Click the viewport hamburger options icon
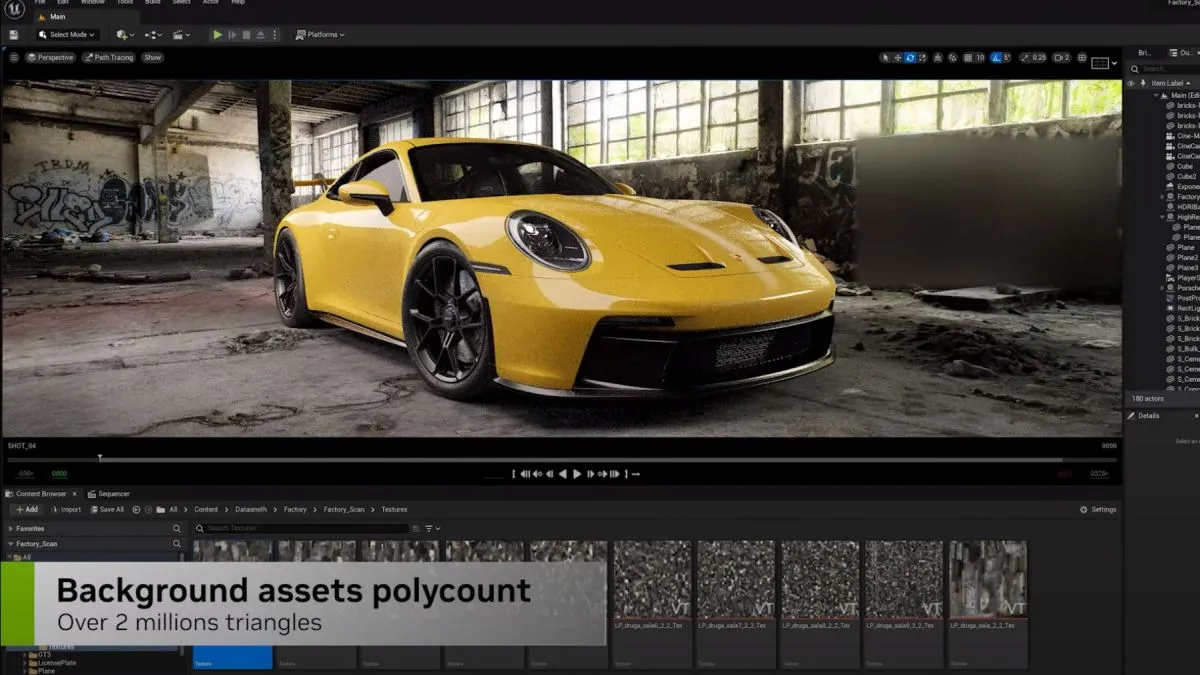This screenshot has height=675, width=1200. pyautogui.click(x=14, y=58)
